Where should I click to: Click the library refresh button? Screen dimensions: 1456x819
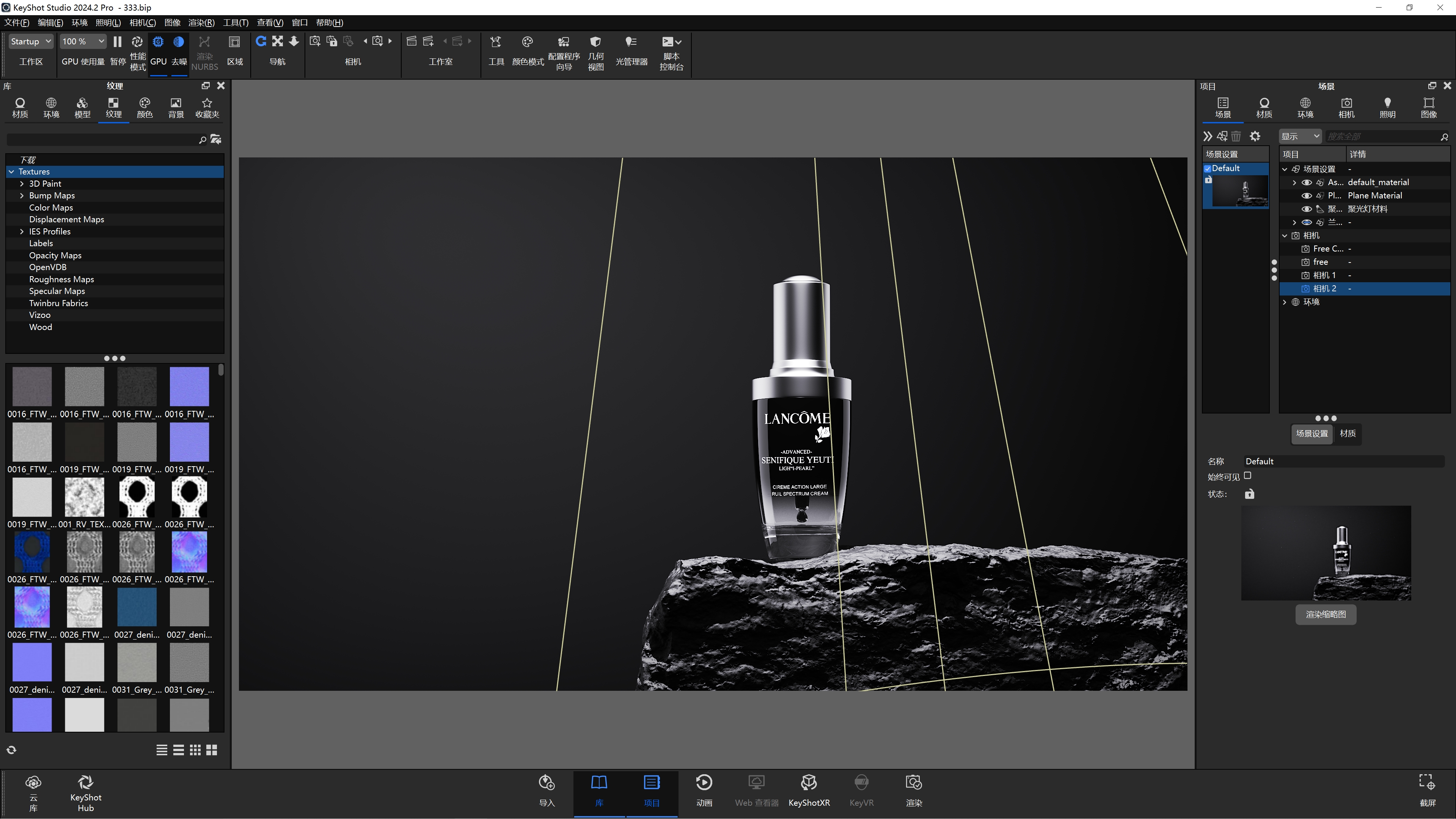click(11, 750)
